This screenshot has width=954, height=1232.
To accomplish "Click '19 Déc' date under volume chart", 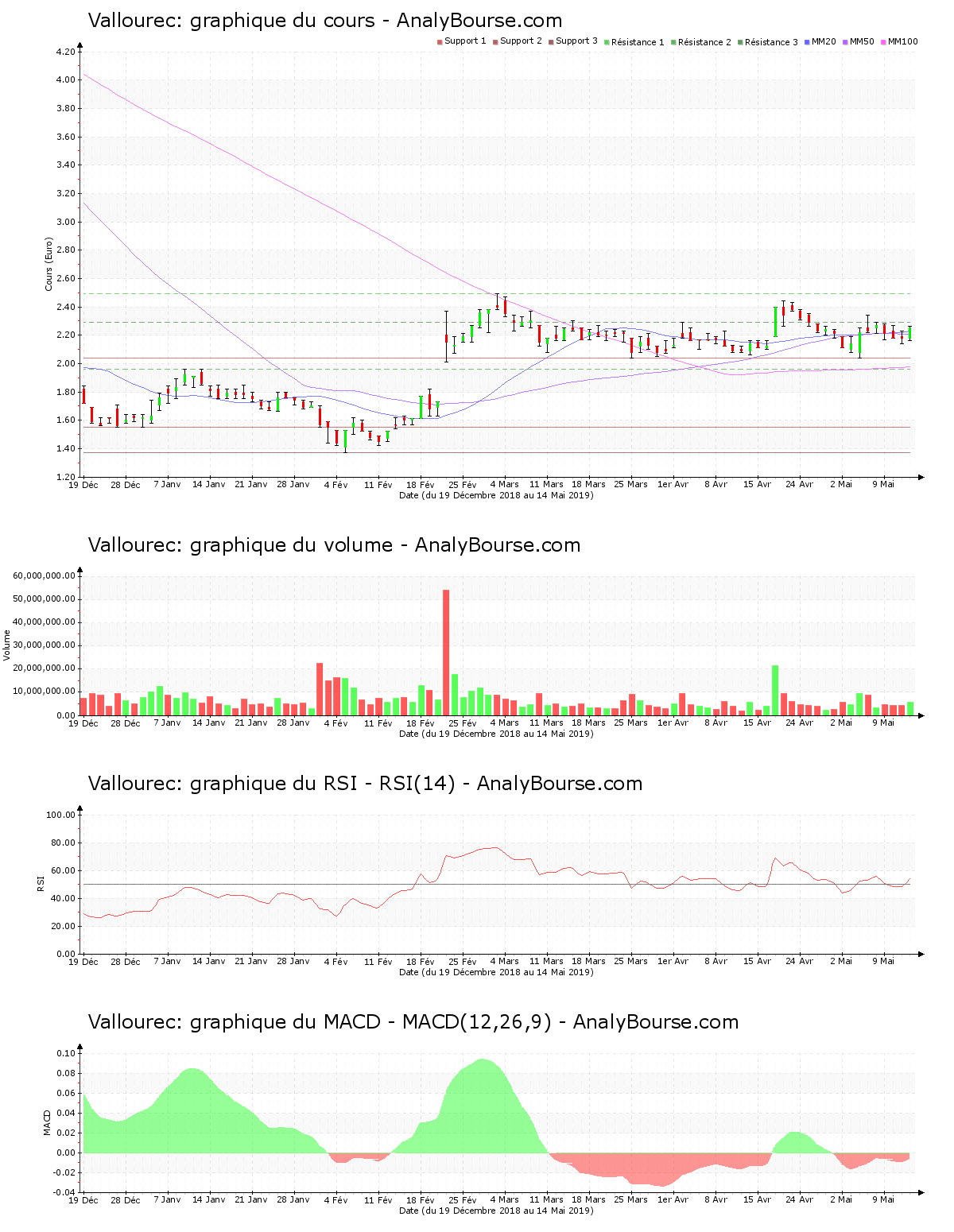I will 83,723.
